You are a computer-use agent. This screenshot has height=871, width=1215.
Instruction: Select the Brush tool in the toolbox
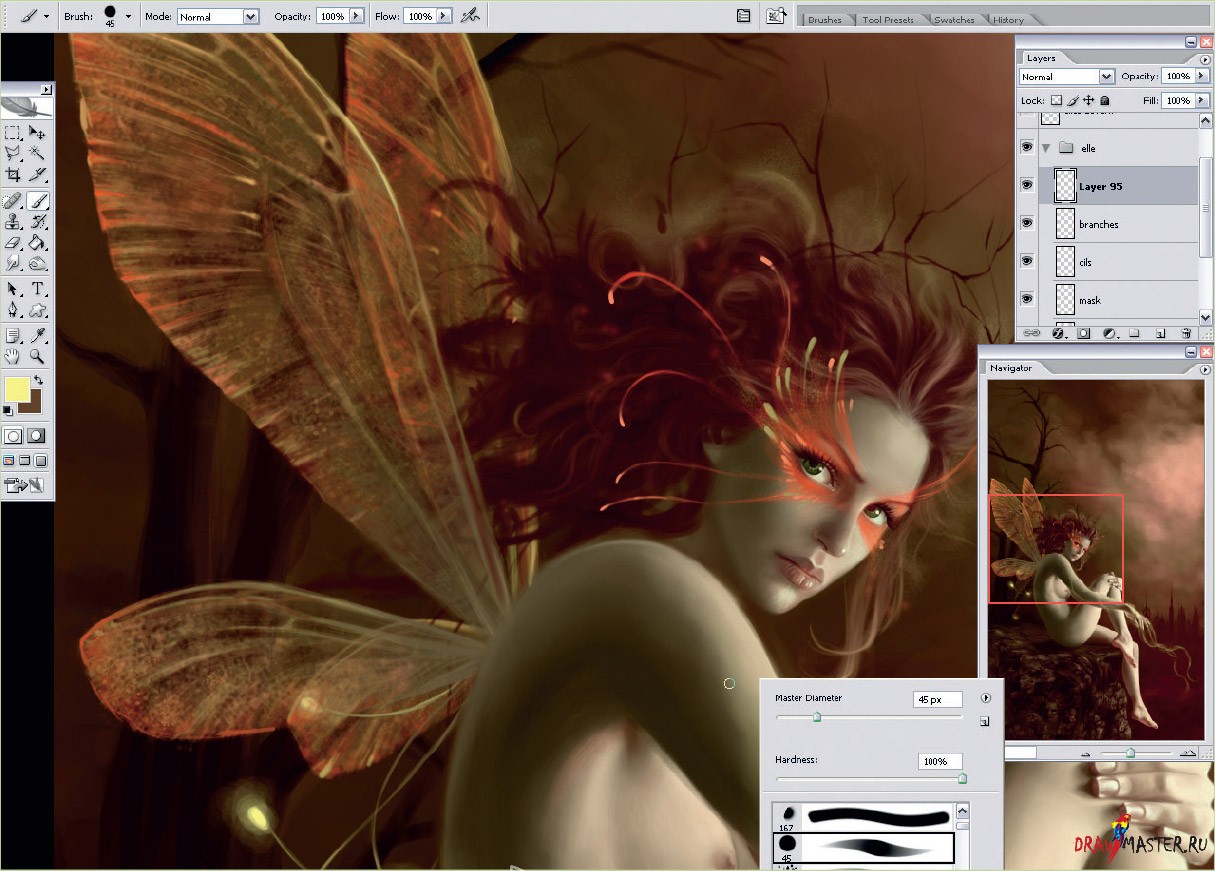[38, 201]
